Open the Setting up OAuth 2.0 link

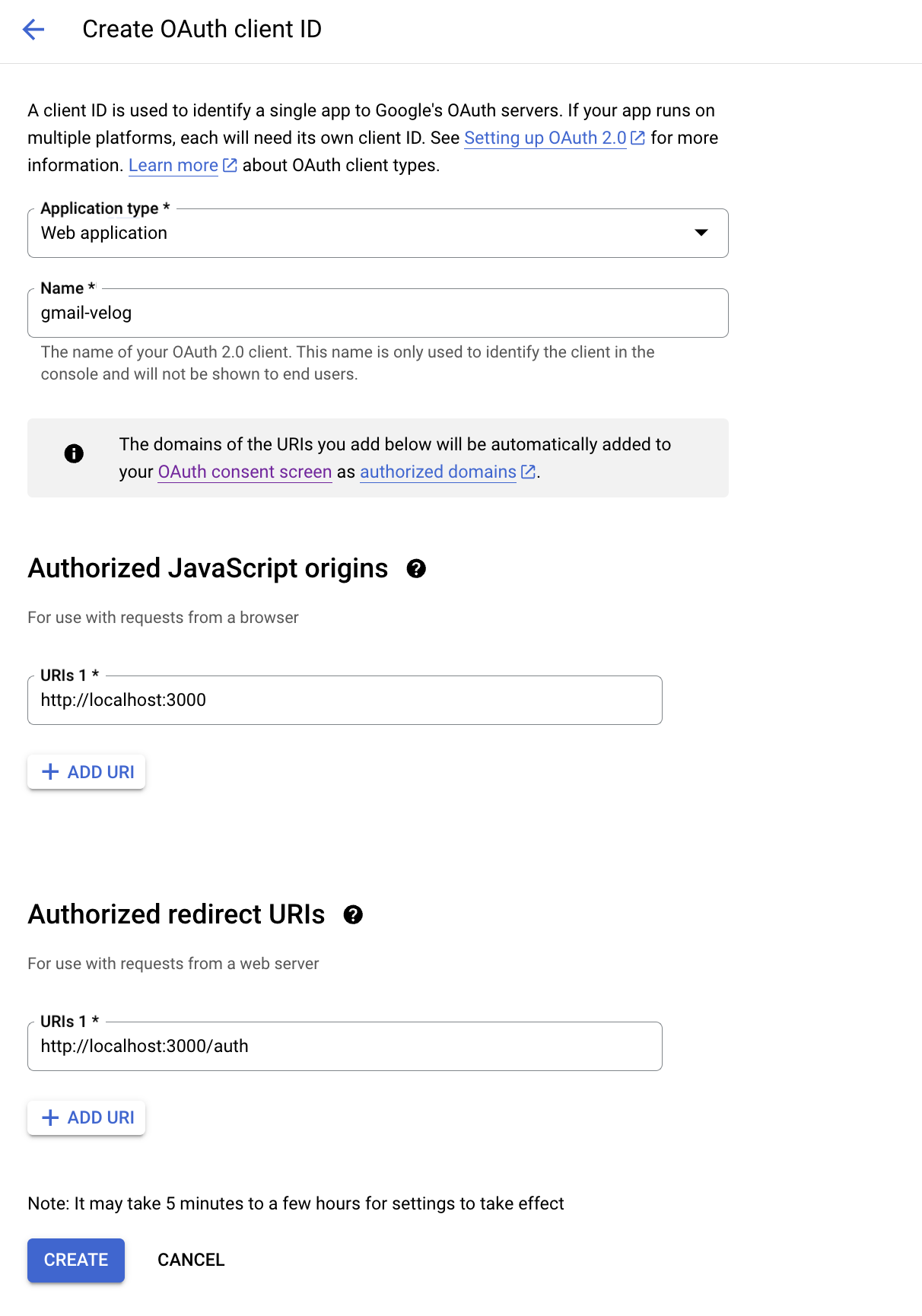(x=545, y=138)
